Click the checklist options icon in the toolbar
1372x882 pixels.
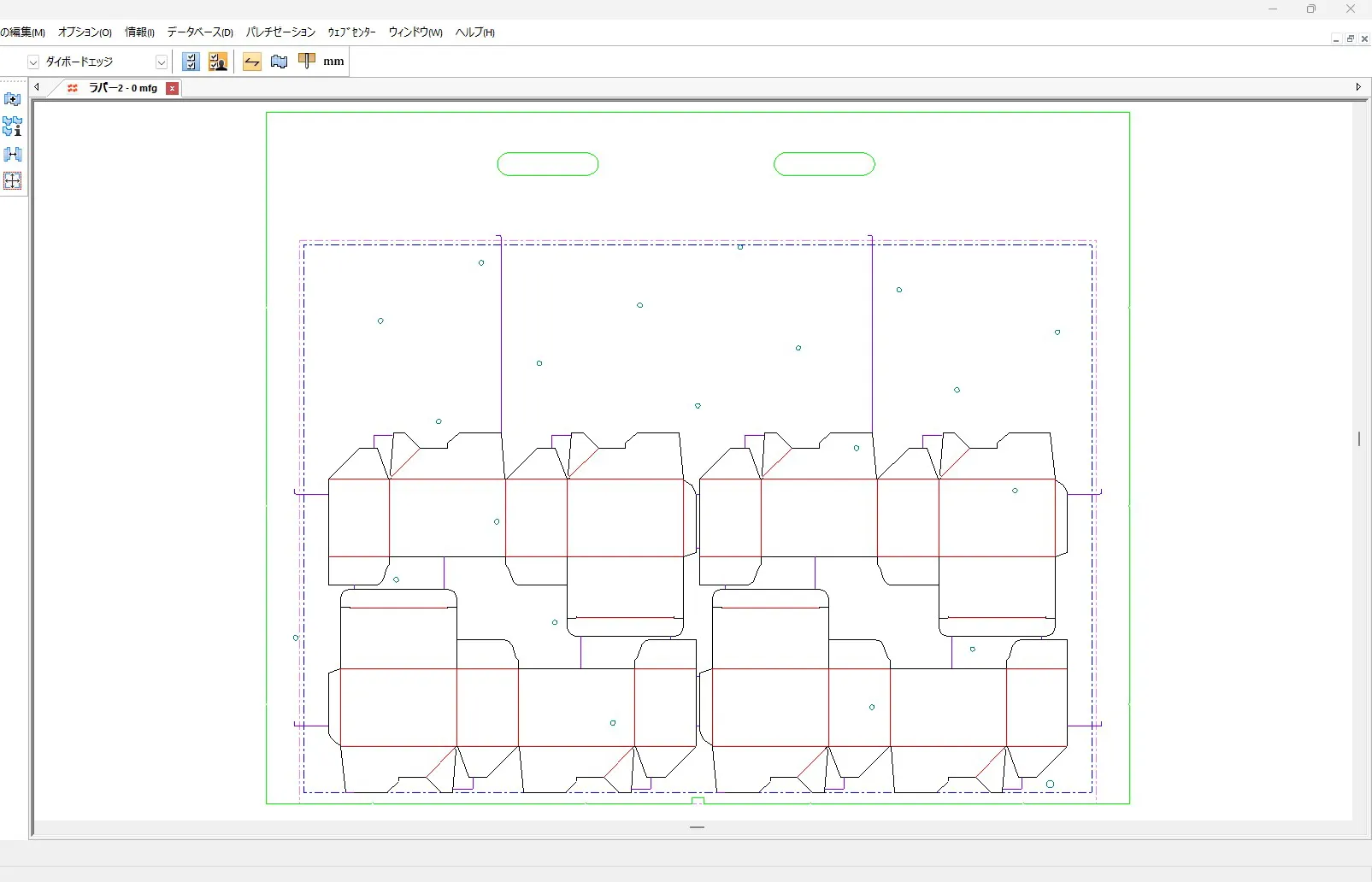191,62
